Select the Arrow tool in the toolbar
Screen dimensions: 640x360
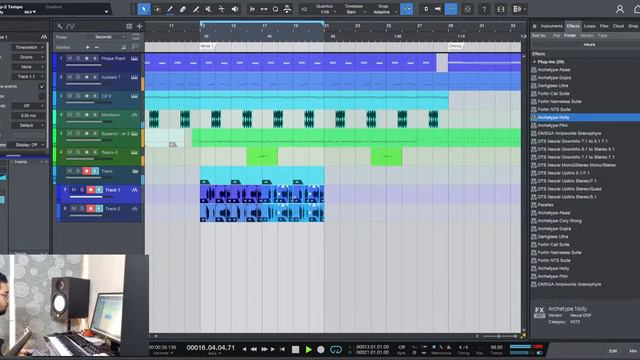pos(144,9)
